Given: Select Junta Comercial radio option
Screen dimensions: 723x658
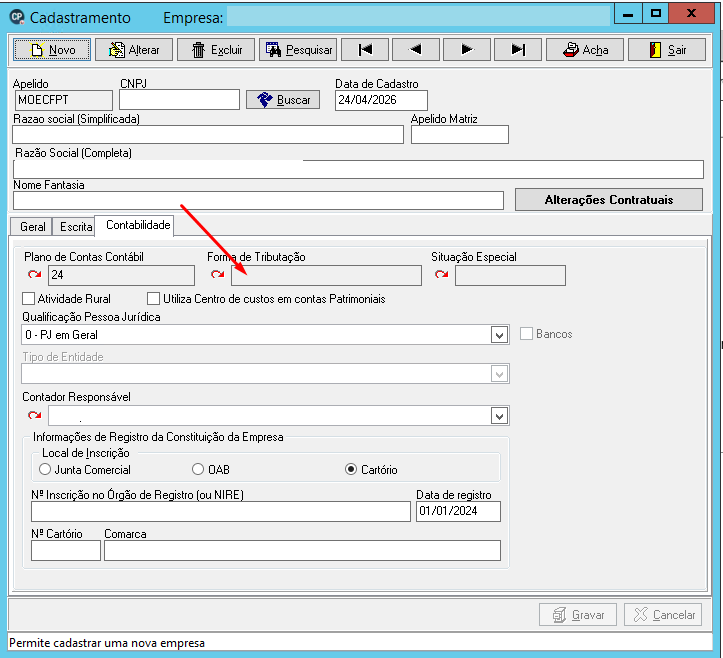Looking at the screenshot, I should (x=45, y=469).
